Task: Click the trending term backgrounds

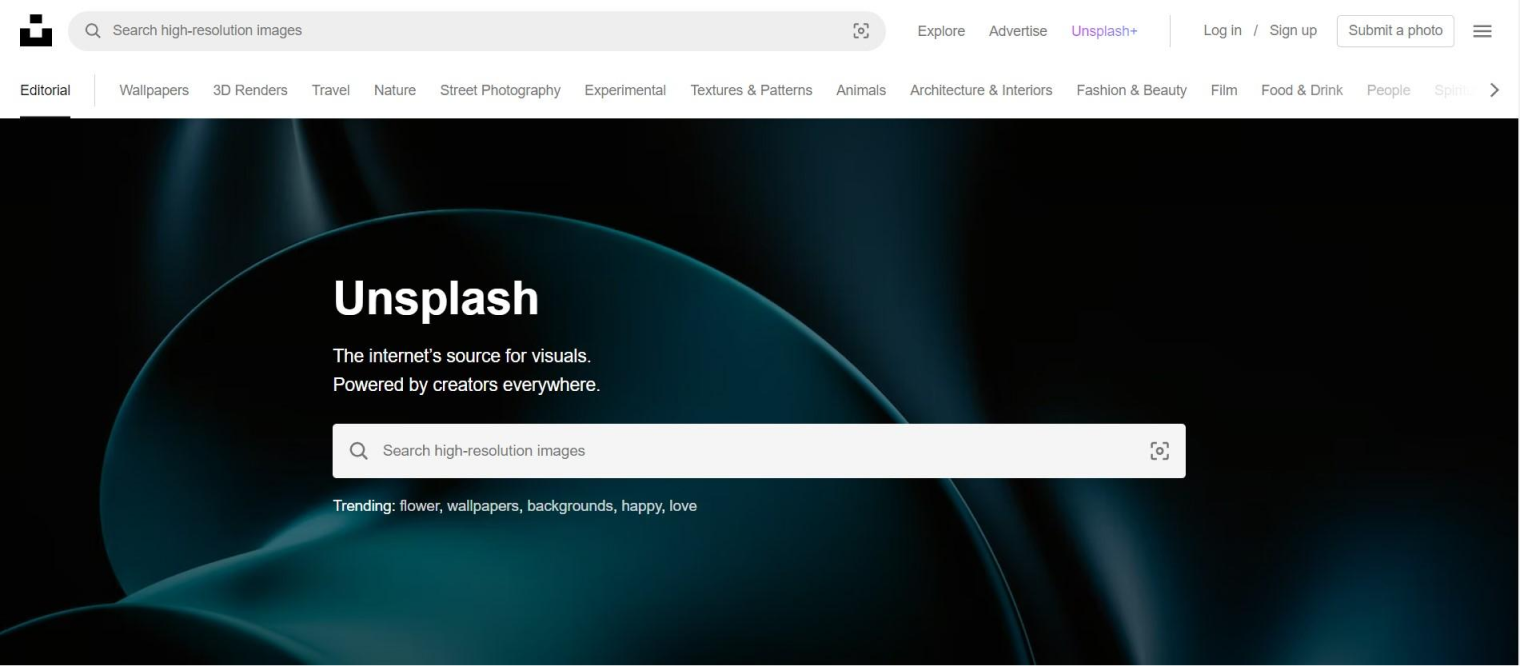Action: (570, 506)
